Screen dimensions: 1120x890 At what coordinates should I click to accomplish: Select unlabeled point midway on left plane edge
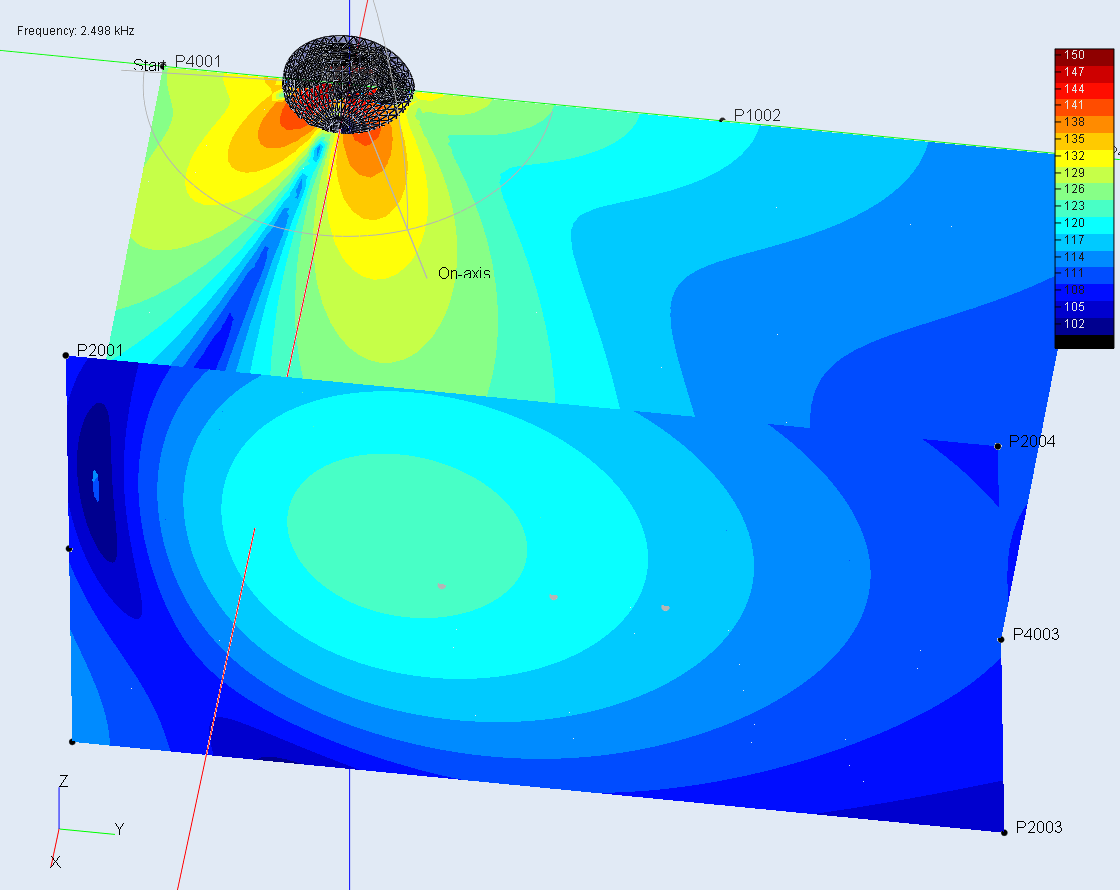pos(69,548)
